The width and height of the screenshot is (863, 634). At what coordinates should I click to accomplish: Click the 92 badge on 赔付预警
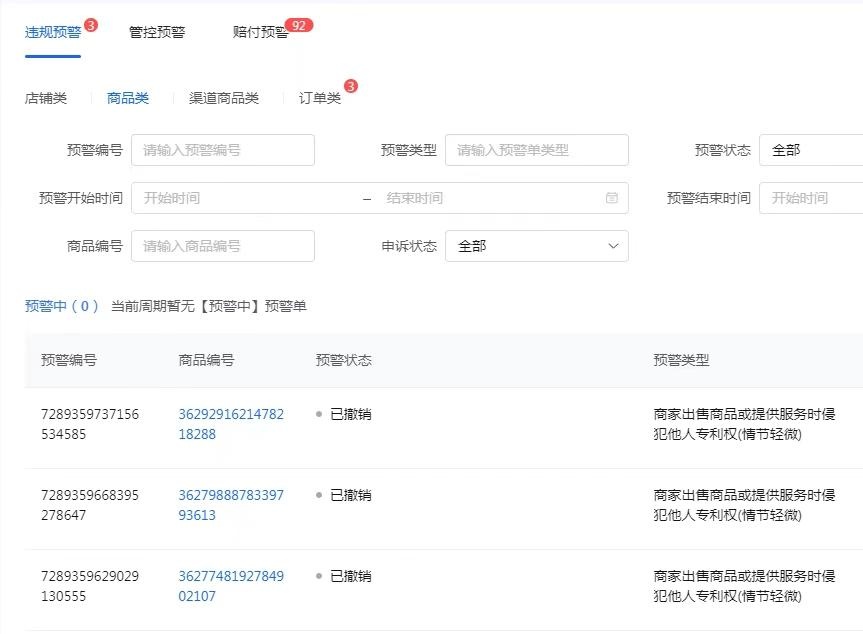coord(299,25)
